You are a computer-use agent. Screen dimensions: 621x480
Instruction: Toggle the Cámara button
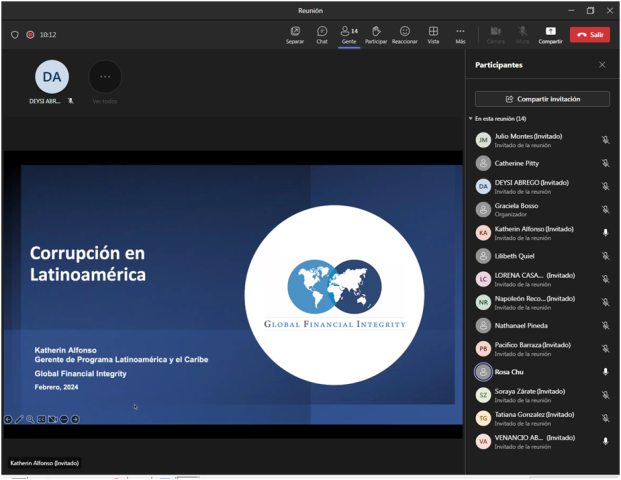[495, 35]
